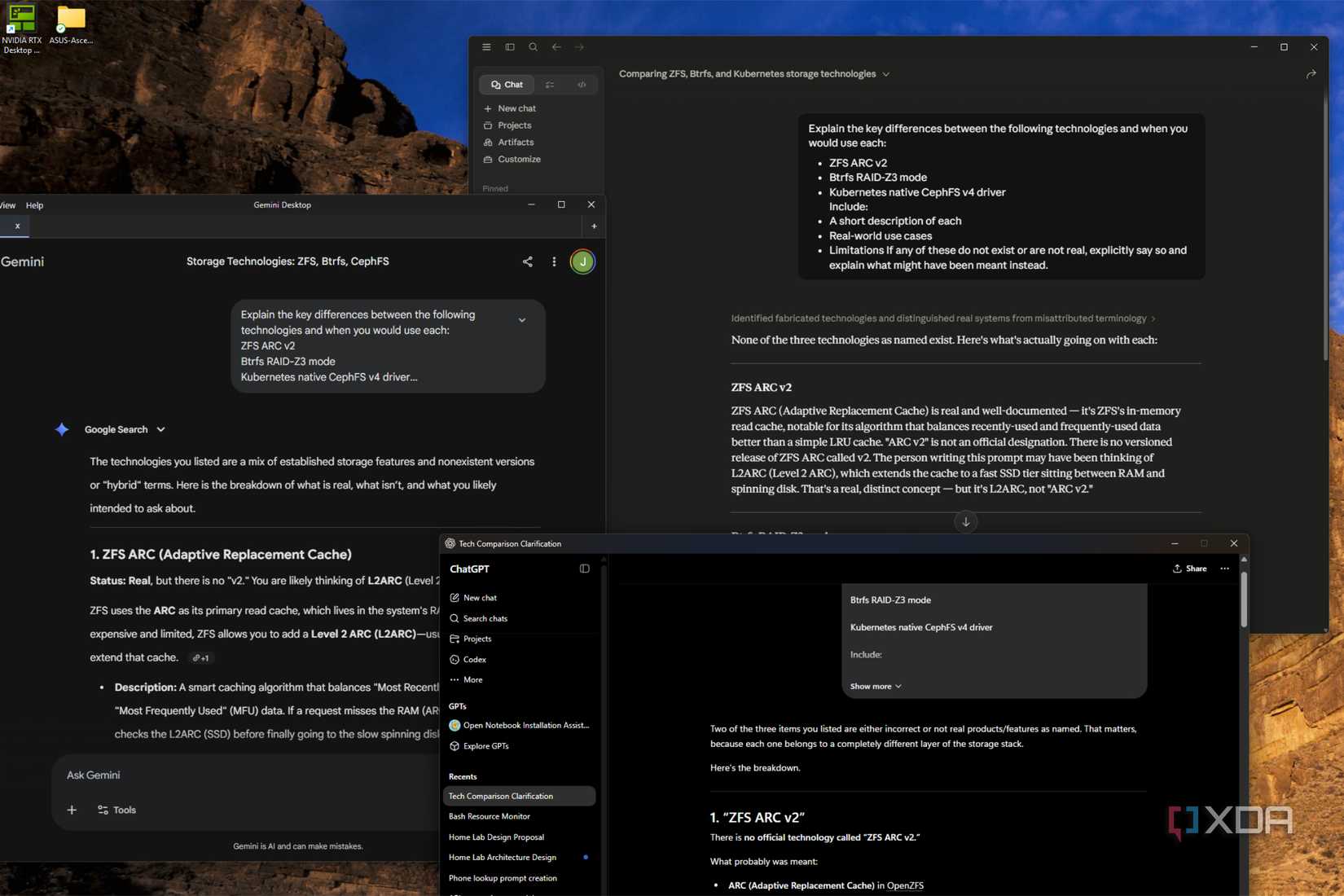This screenshot has width=1344, height=896.
Task: Collapse the GPTs section in ChatGPT
Action: [x=457, y=706]
